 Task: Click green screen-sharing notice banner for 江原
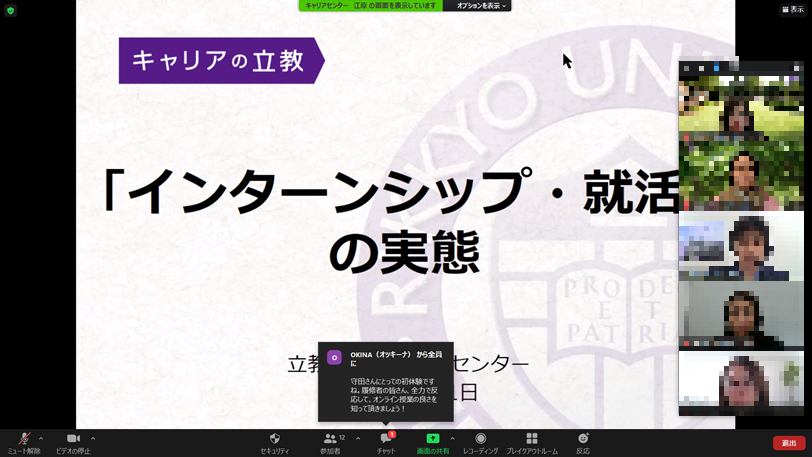[371, 6]
